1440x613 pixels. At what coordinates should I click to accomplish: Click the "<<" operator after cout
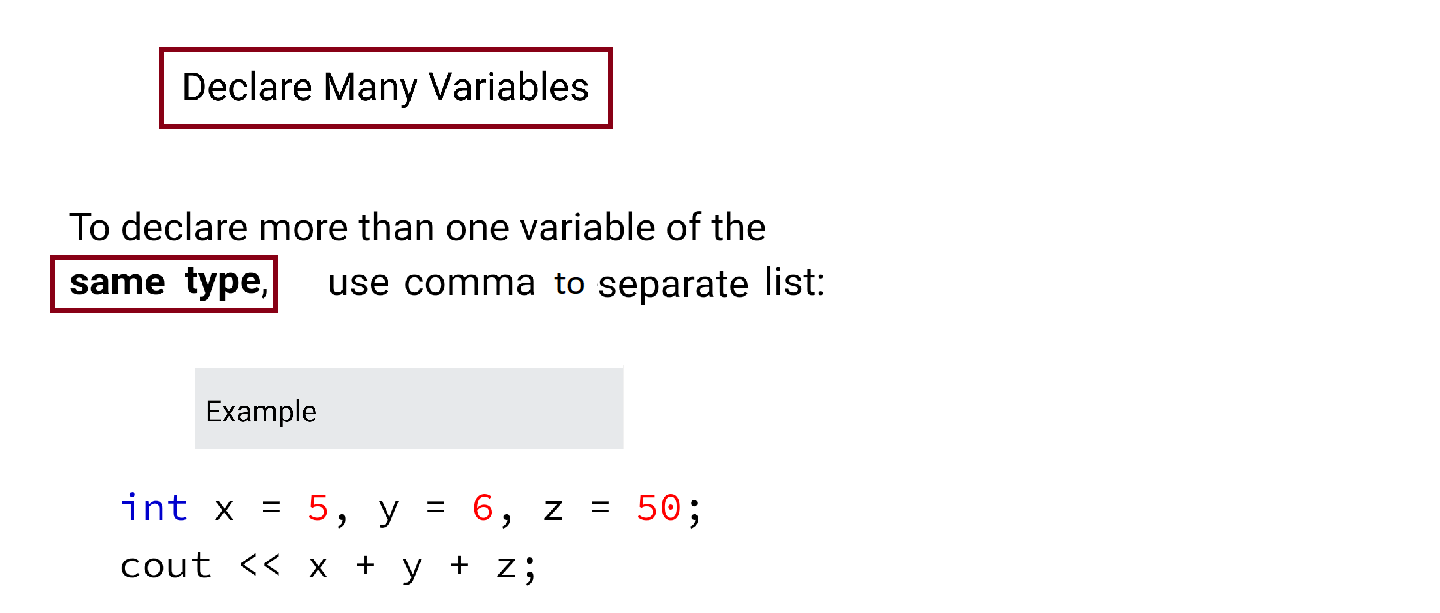pyautogui.click(x=260, y=567)
